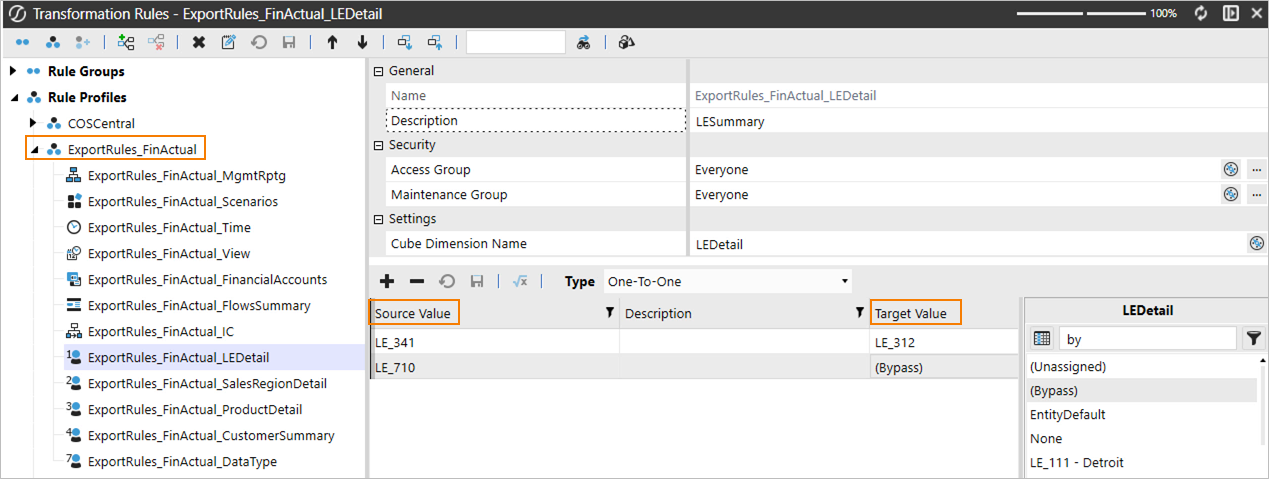Collapse the General properties section
This screenshot has height=479, width=1269.
pos(378,71)
